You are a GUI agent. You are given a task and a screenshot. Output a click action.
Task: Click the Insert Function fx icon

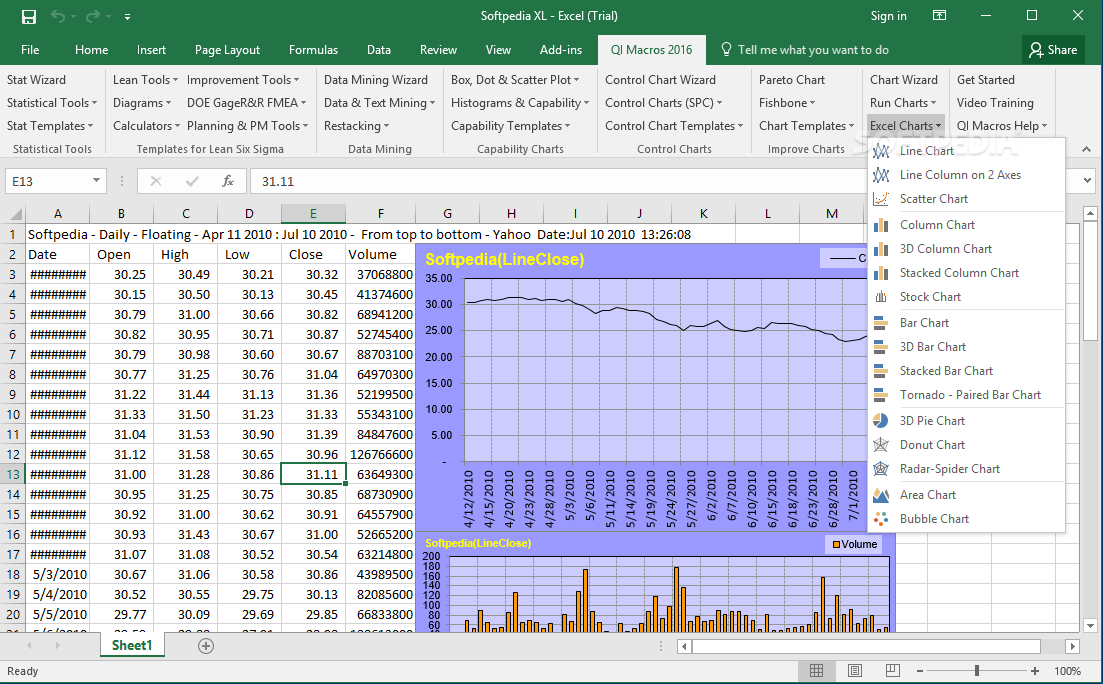click(x=227, y=182)
